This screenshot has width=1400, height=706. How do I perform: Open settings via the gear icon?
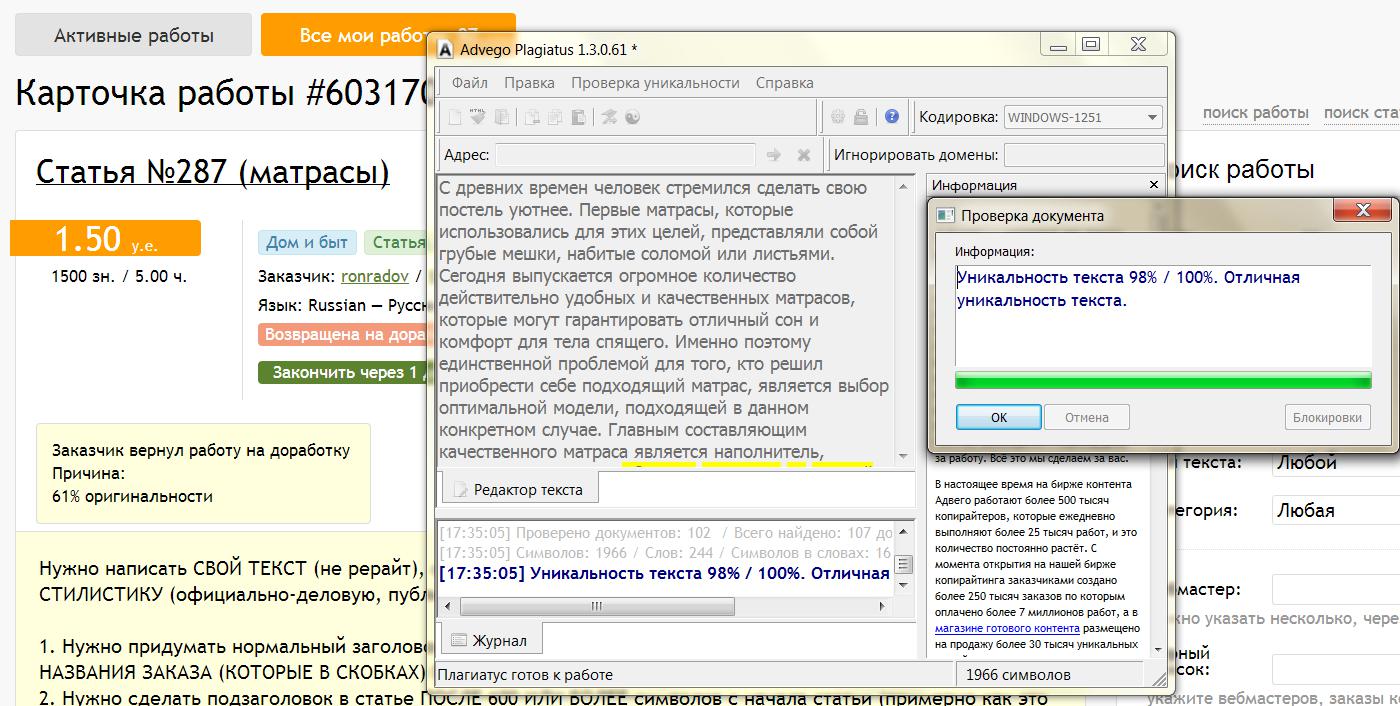click(838, 117)
